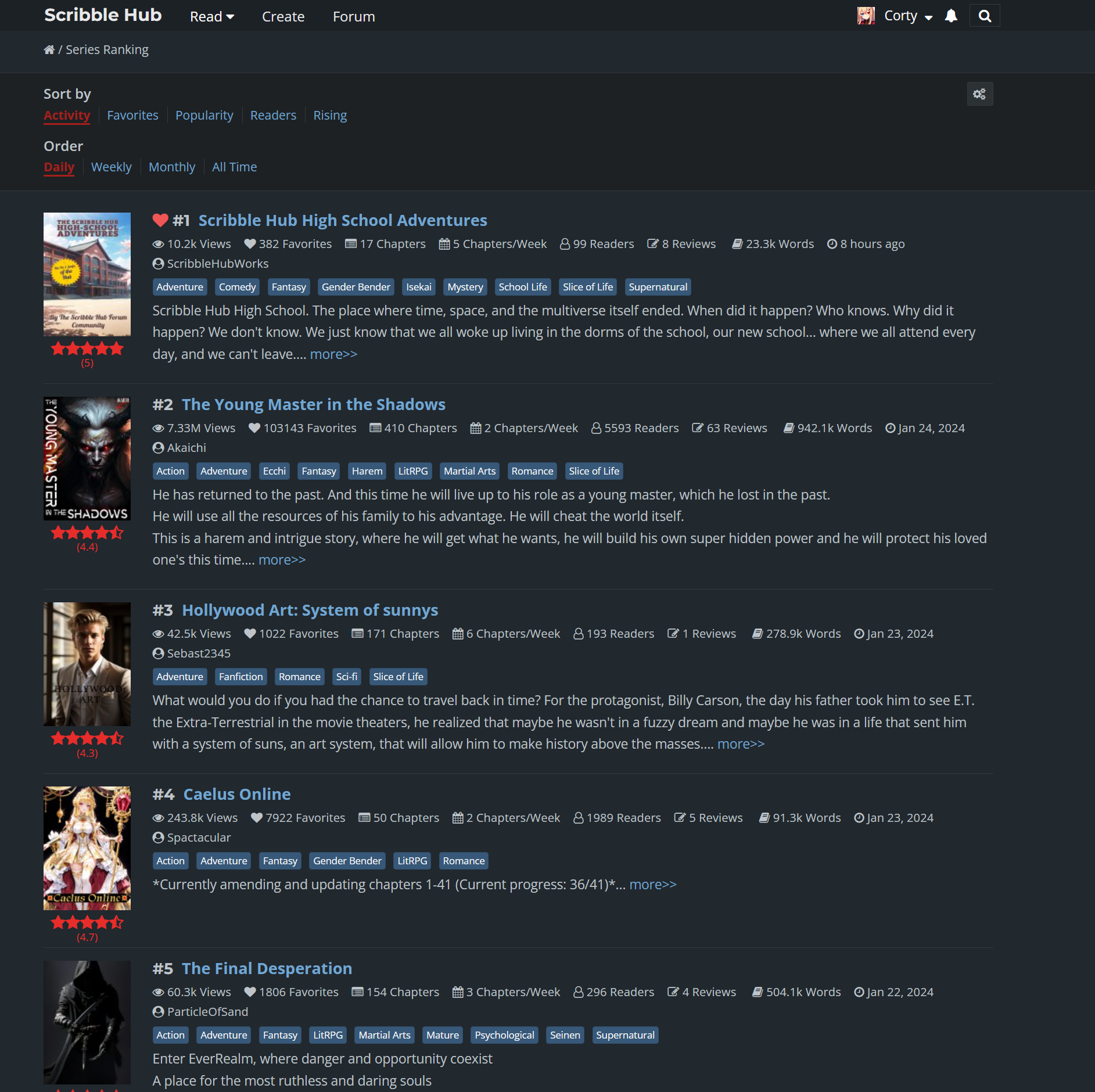Image resolution: width=1095 pixels, height=1092 pixels.
Task: Click The Final Desperation cover thumbnail
Action: pos(87,1022)
